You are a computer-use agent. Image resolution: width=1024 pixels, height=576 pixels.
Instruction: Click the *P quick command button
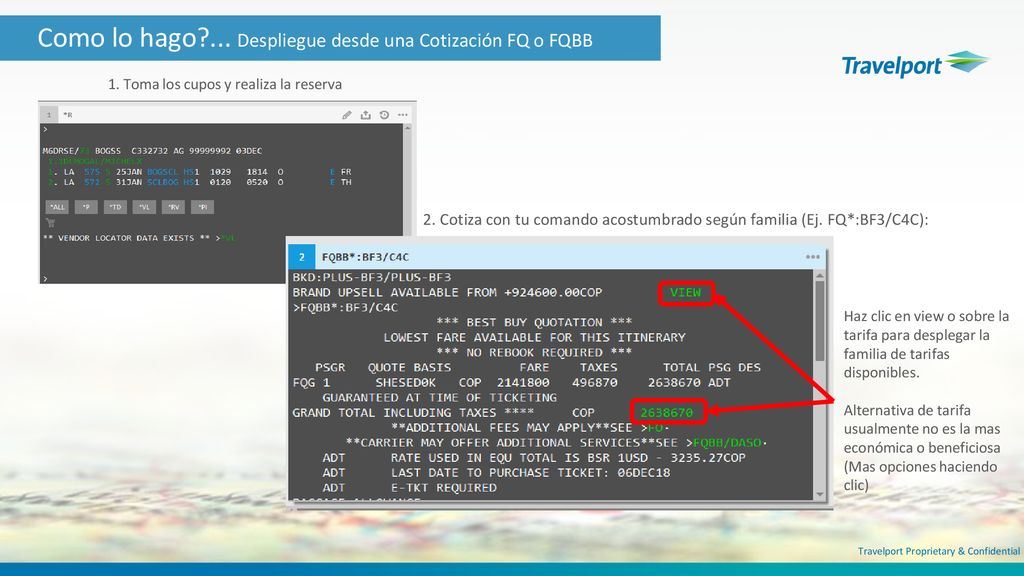coord(86,207)
